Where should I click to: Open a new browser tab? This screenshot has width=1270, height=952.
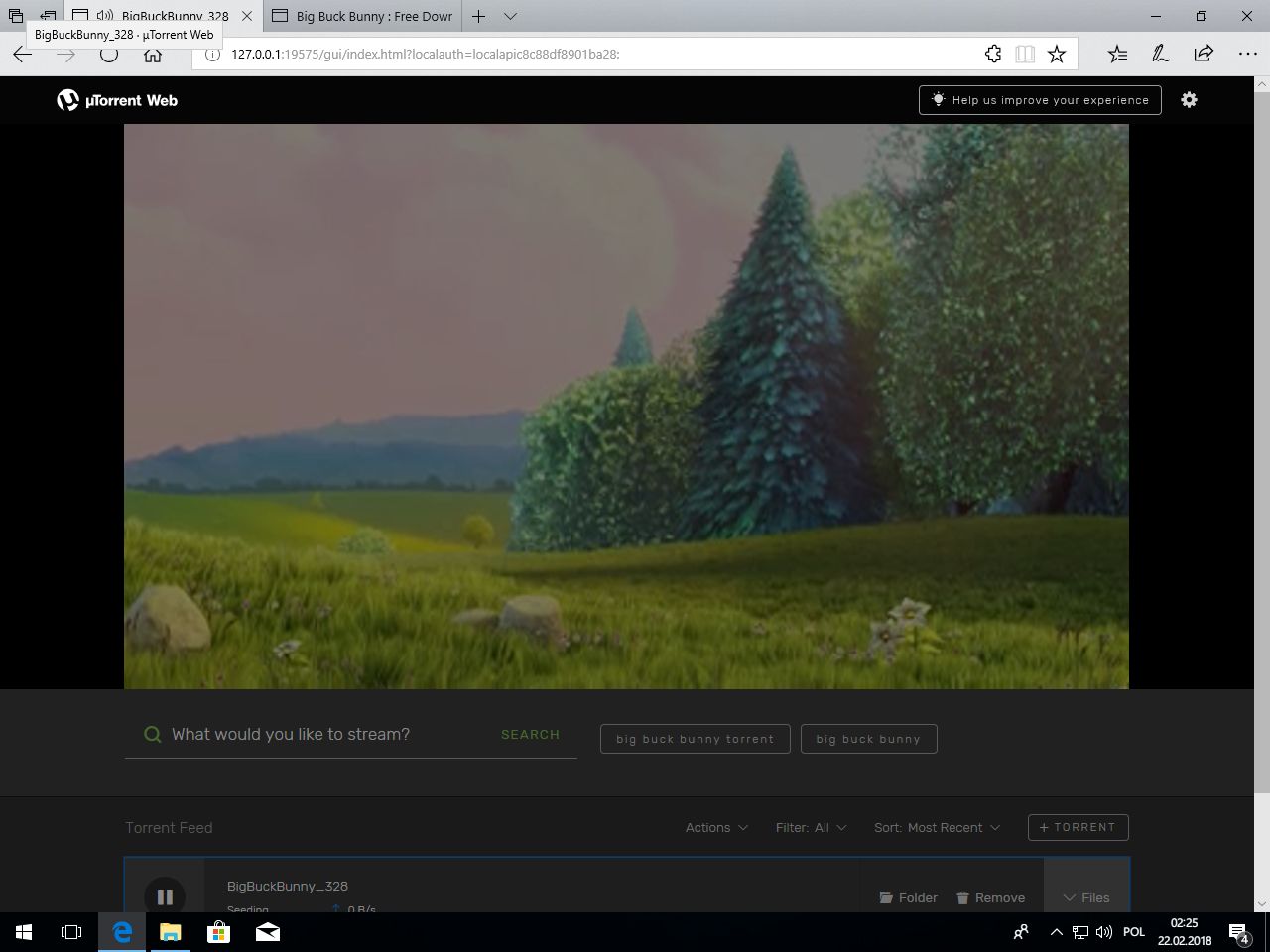pyautogui.click(x=478, y=16)
